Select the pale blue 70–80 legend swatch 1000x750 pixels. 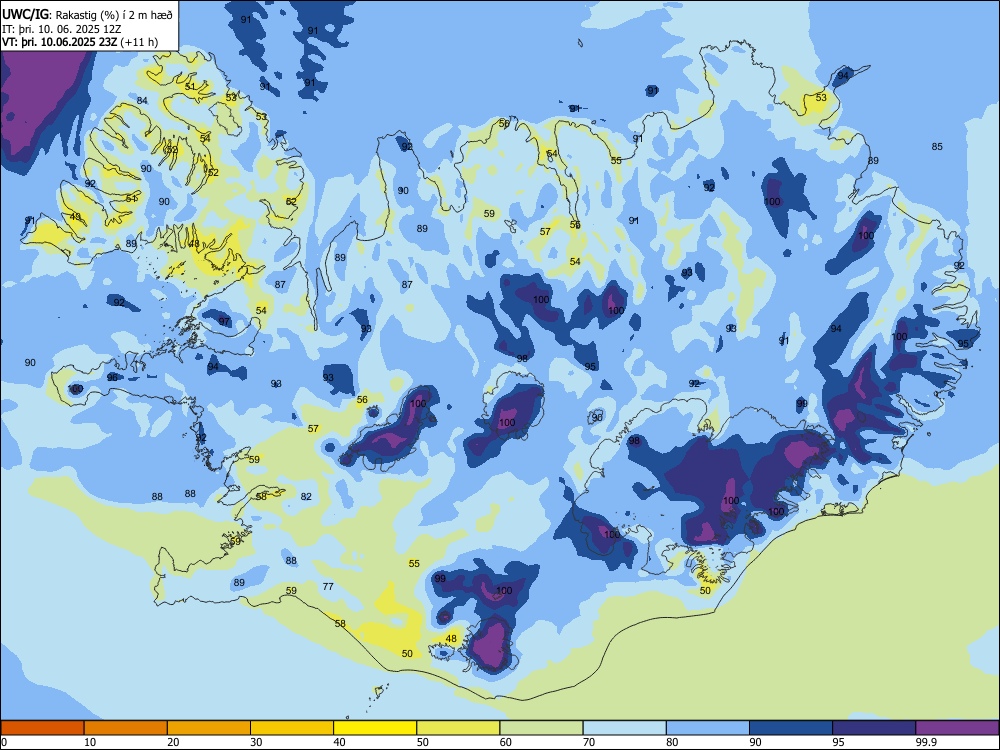624,728
